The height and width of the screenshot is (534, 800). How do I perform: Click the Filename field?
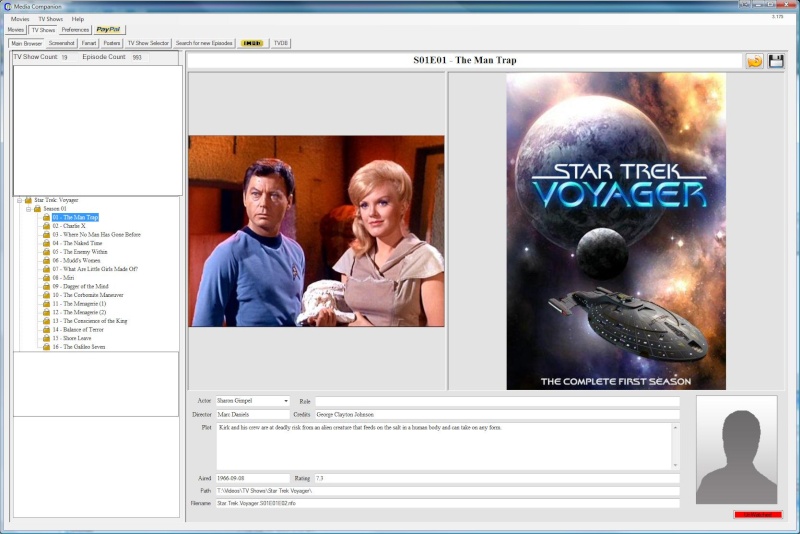(x=448, y=503)
